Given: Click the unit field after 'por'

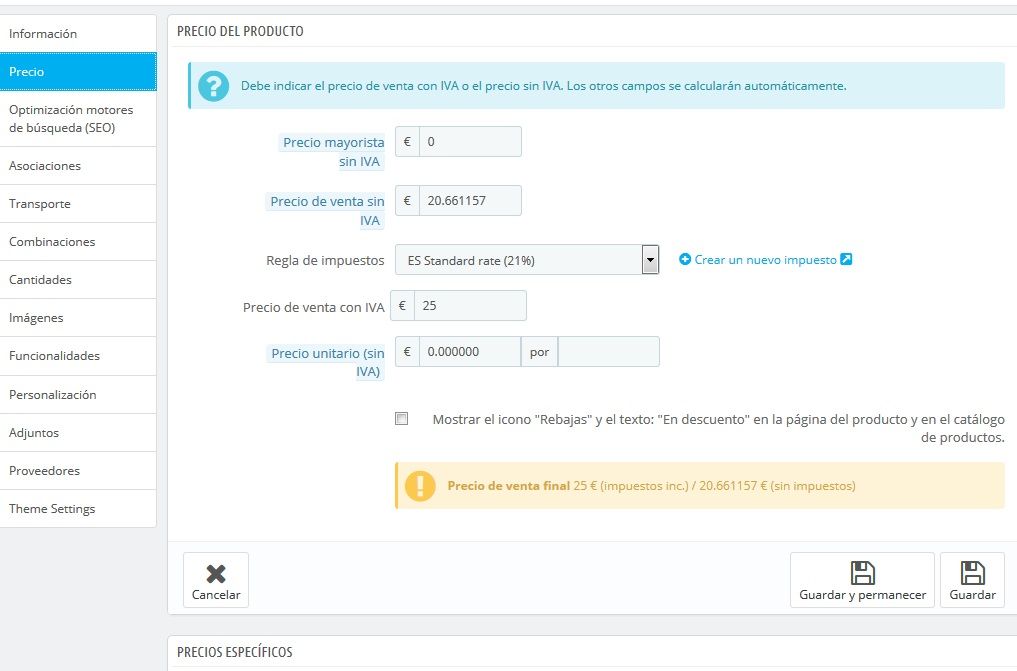Looking at the screenshot, I should 608,351.
